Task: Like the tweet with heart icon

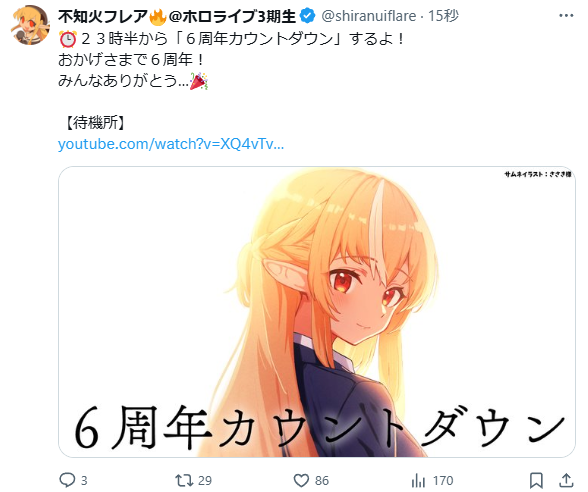Action: tap(301, 480)
